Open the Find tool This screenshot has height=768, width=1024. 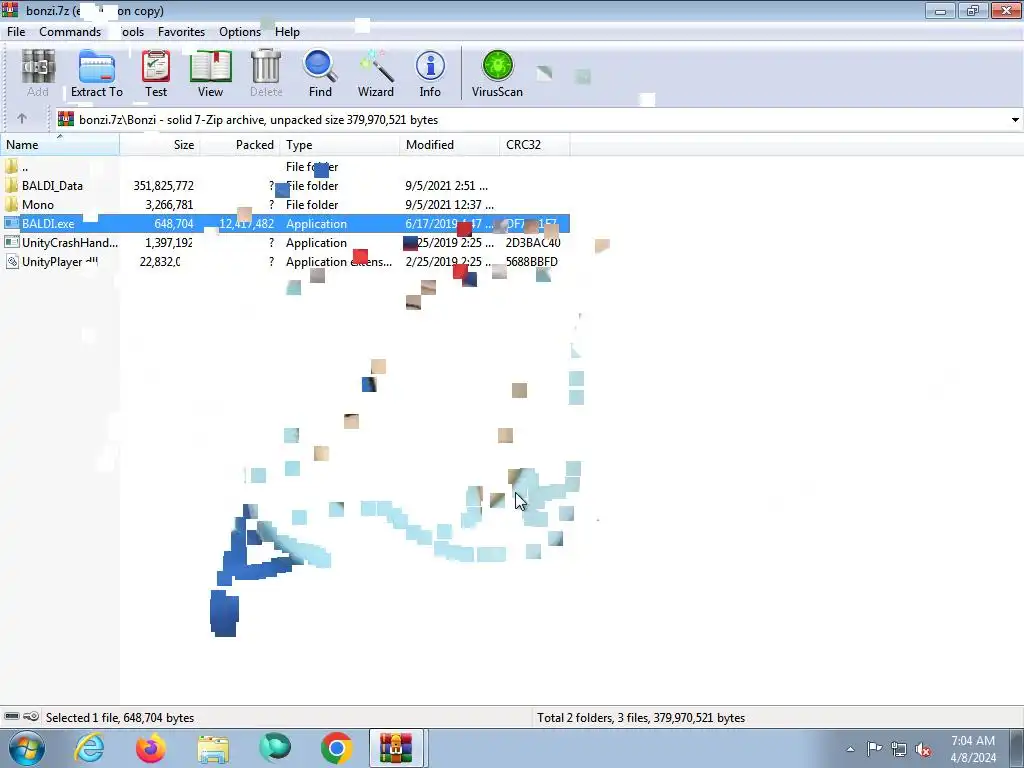320,73
